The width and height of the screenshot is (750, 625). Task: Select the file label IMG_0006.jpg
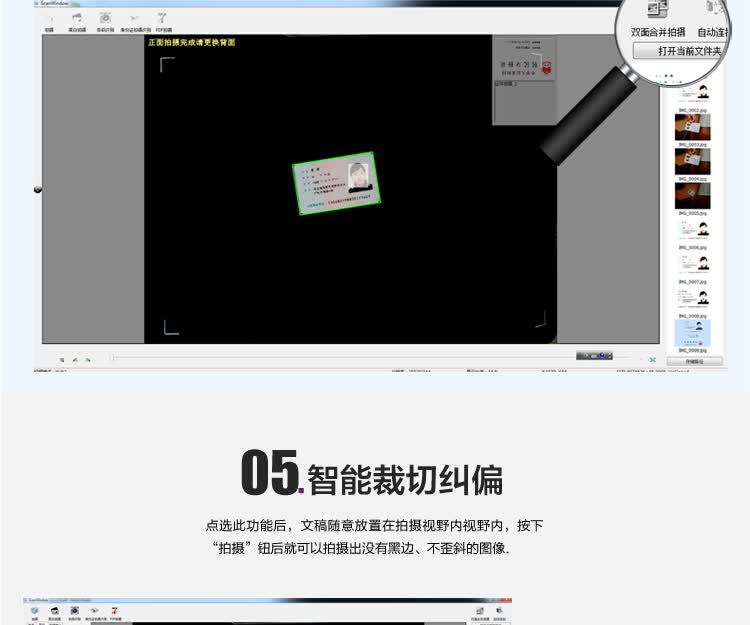[x=693, y=248]
